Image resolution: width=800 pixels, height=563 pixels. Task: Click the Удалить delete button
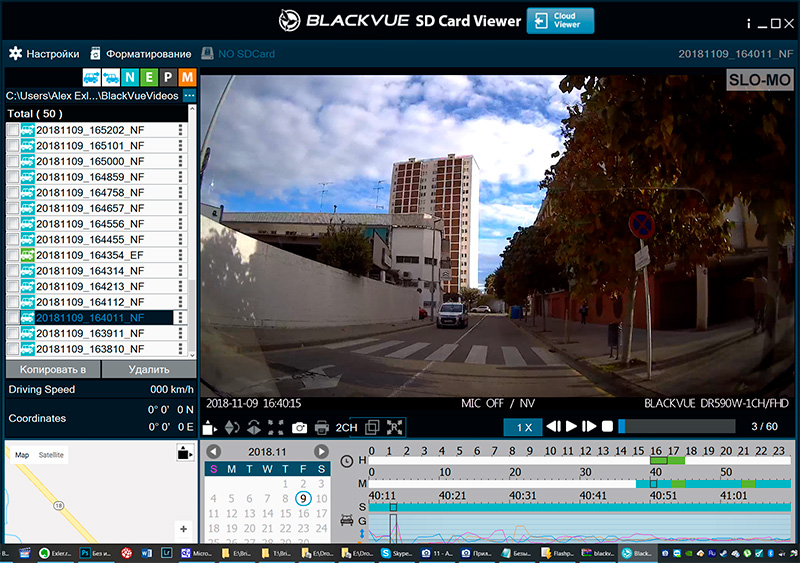[x=148, y=369]
